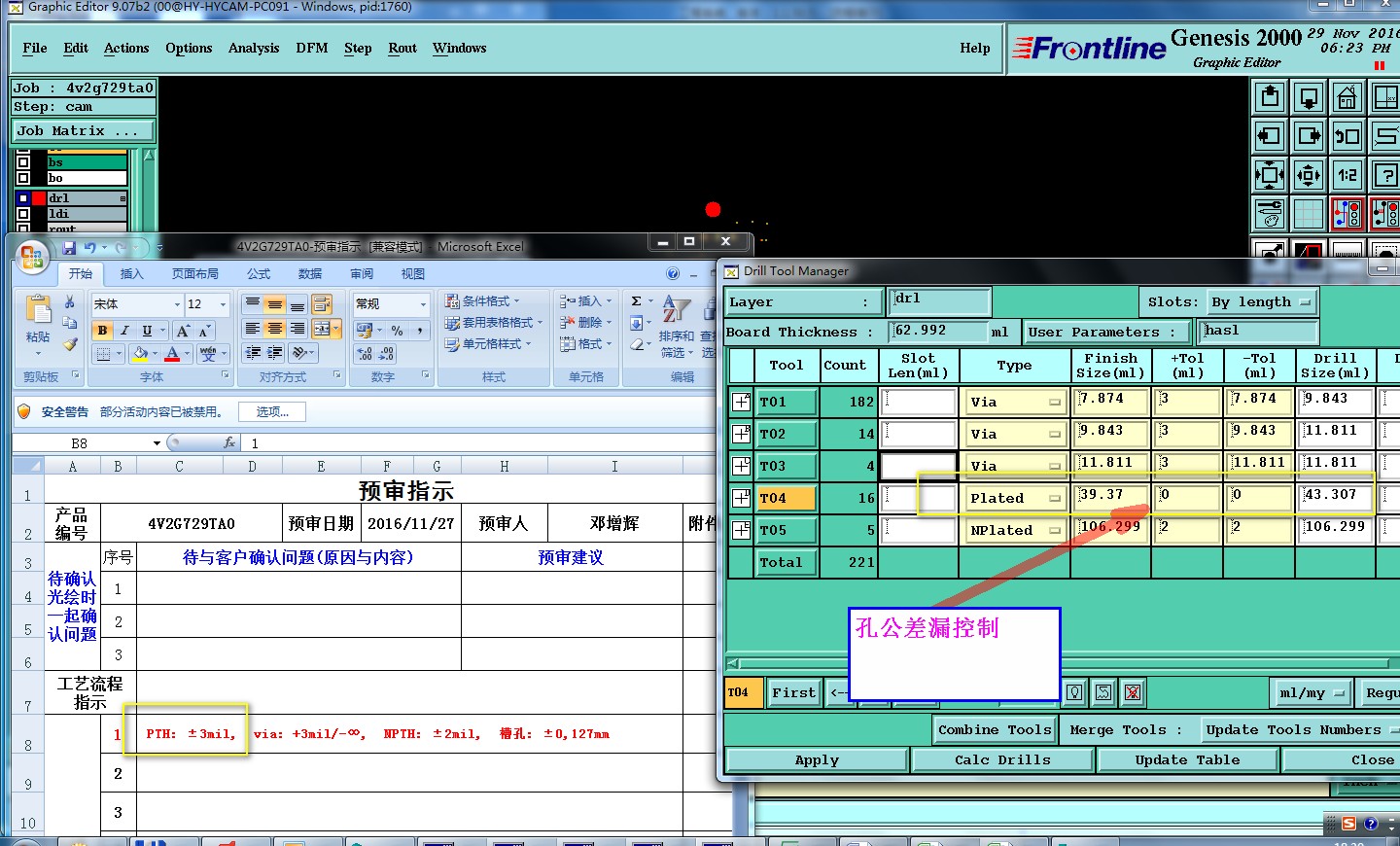Toggle the plus box for tool T03
The width and height of the screenshot is (1400, 846).
(x=741, y=466)
